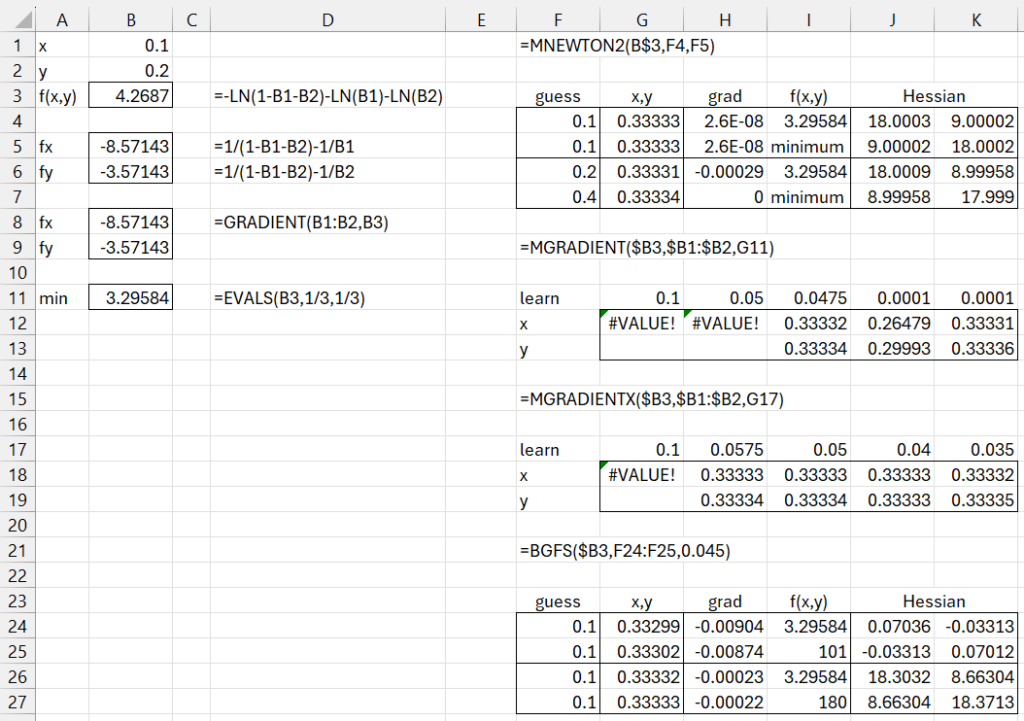Select column header K
Viewport: 1024px width, 721px height.
click(x=975, y=19)
